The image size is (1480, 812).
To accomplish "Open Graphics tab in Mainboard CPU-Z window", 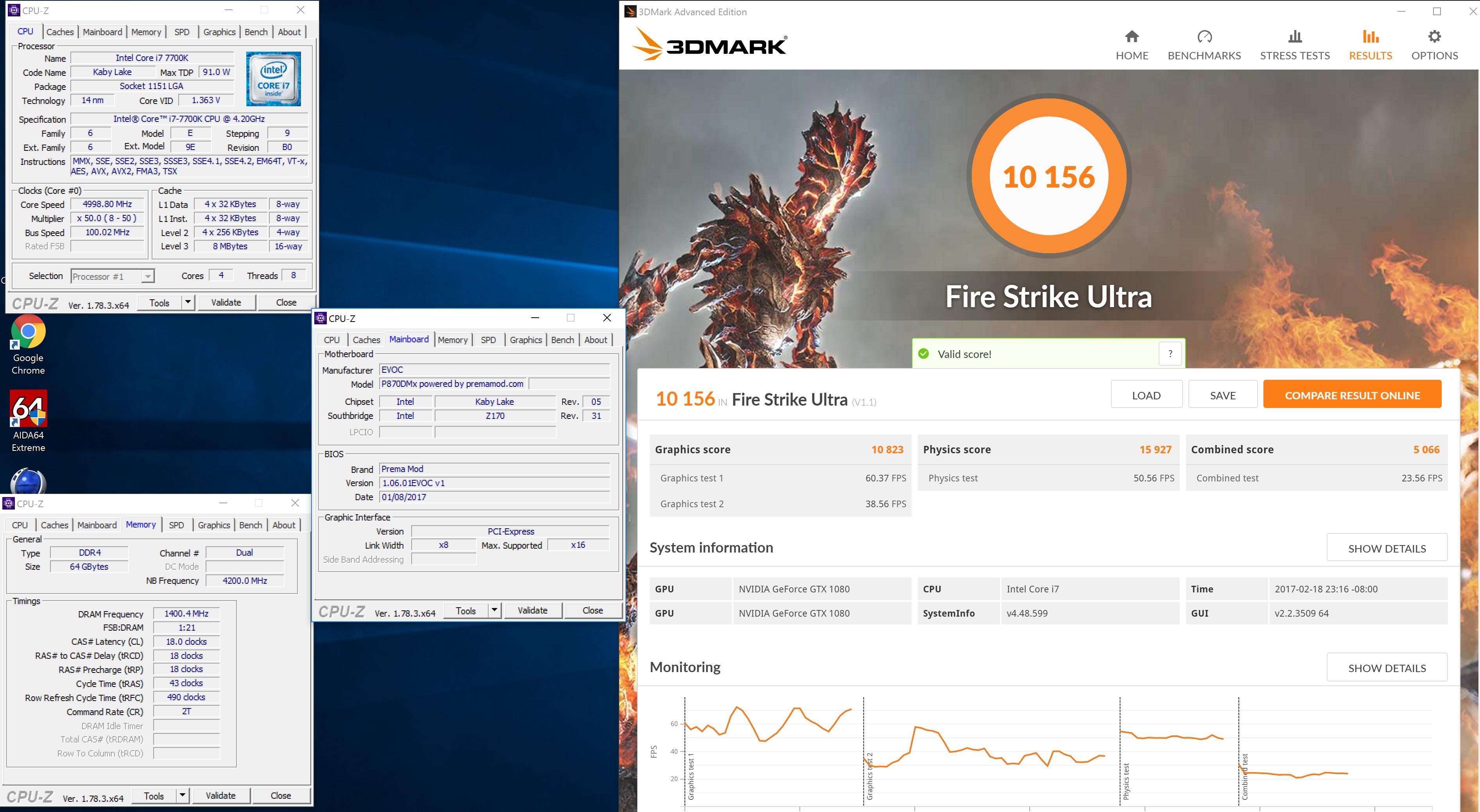I will pyautogui.click(x=526, y=340).
